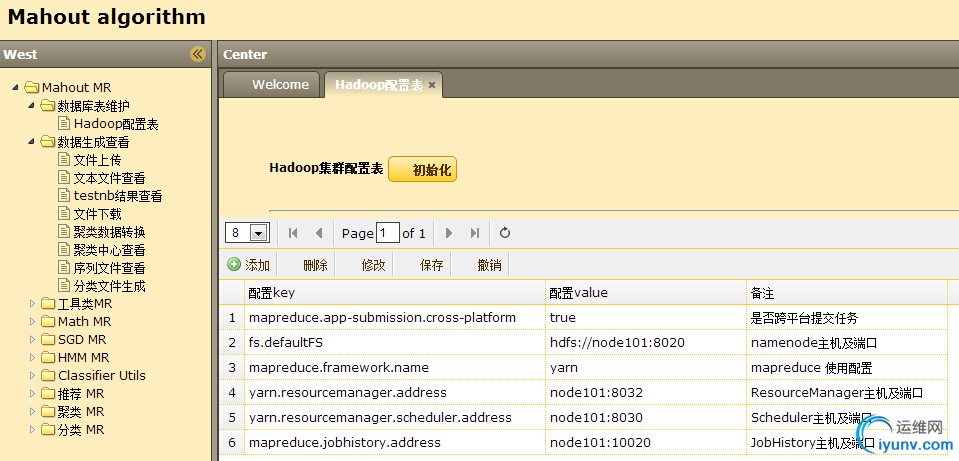The width and height of the screenshot is (959, 461).
Task: Expand the 推荐 MR node arrow
Action: tap(32, 393)
